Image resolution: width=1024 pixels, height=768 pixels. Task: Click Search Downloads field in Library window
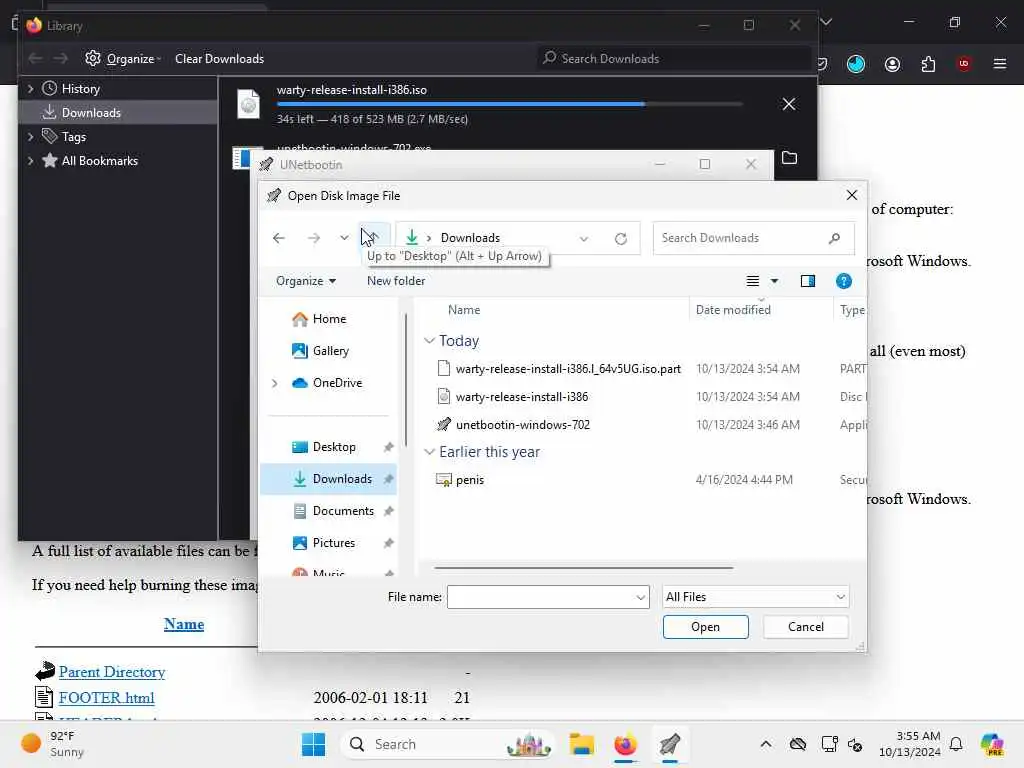(x=674, y=59)
